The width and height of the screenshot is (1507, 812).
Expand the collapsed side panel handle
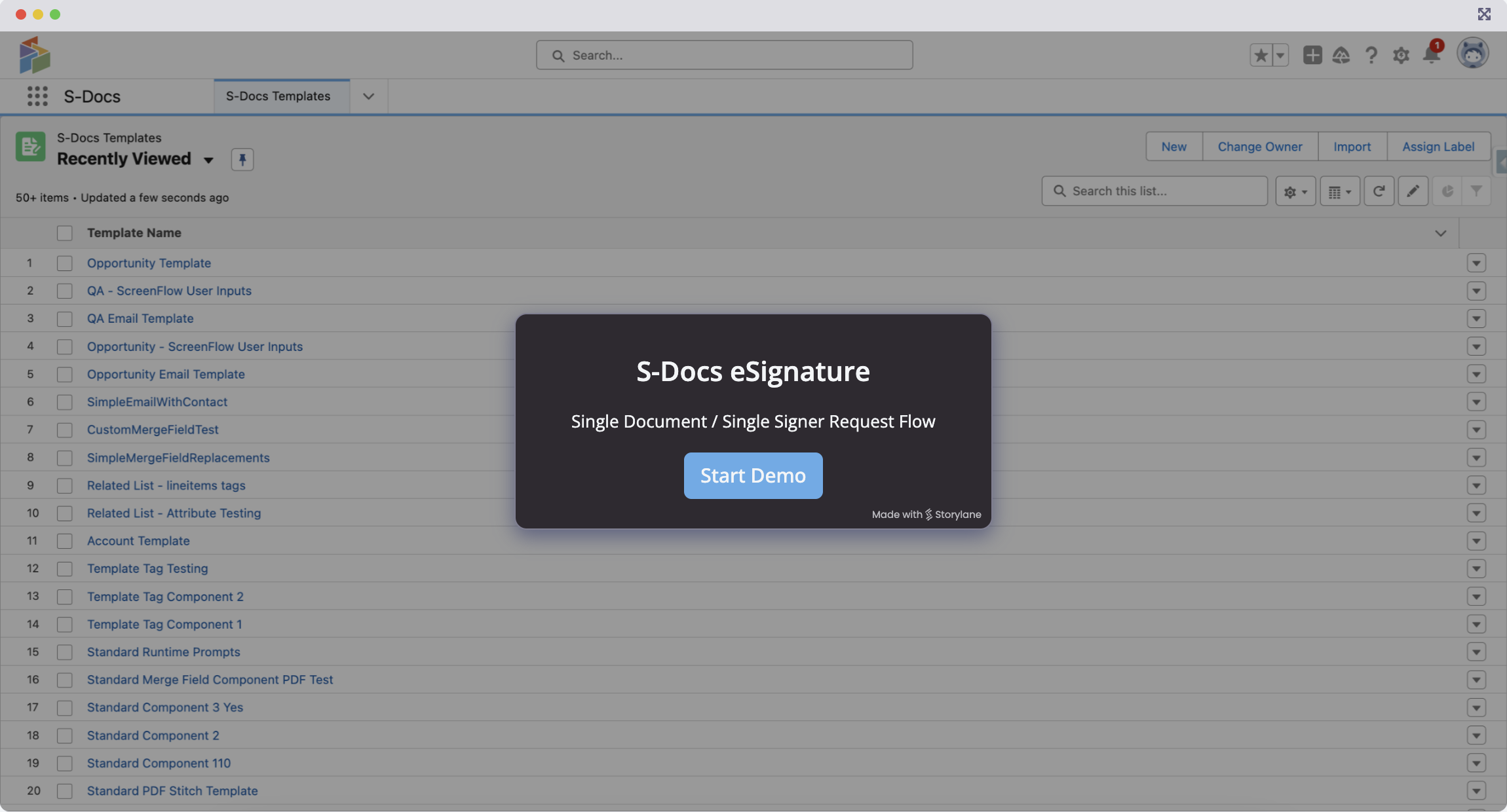[x=1501, y=162]
